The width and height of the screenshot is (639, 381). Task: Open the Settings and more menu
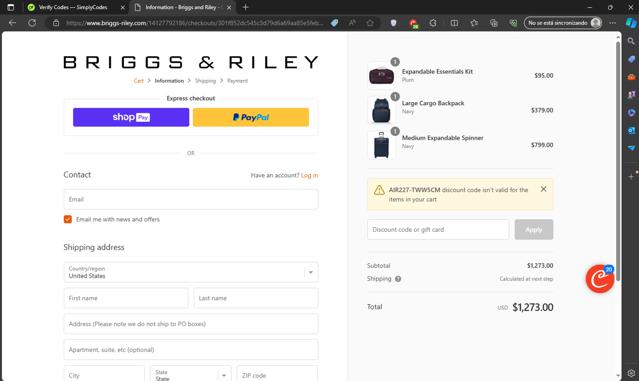[x=613, y=23]
